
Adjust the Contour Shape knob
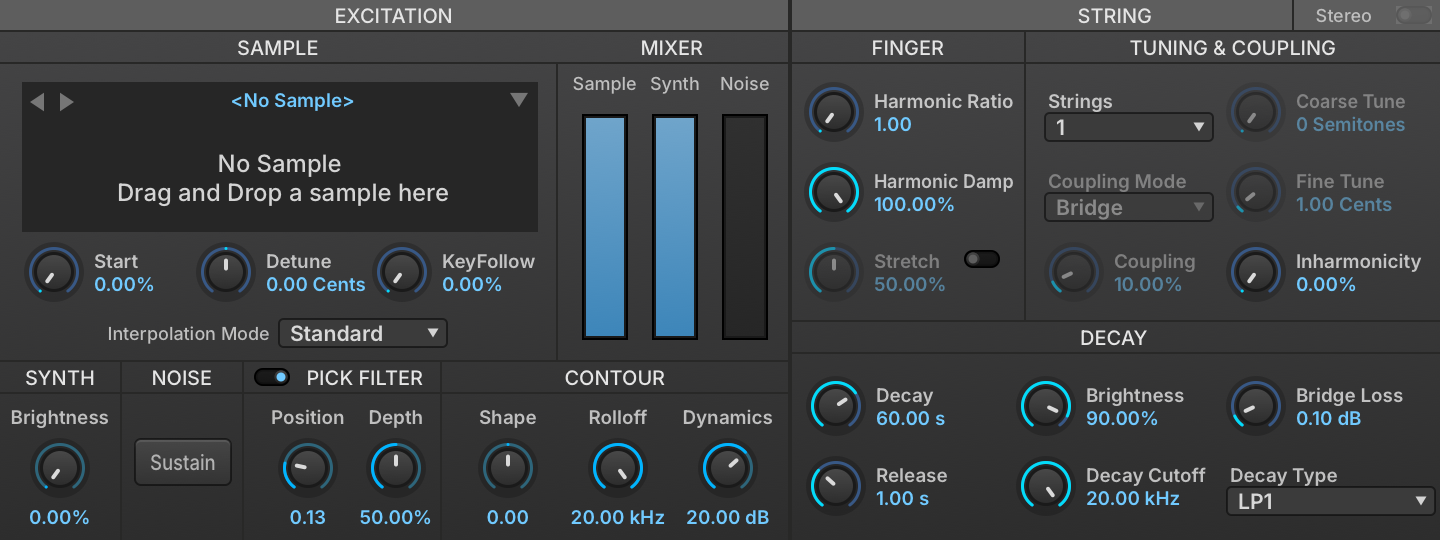508,469
